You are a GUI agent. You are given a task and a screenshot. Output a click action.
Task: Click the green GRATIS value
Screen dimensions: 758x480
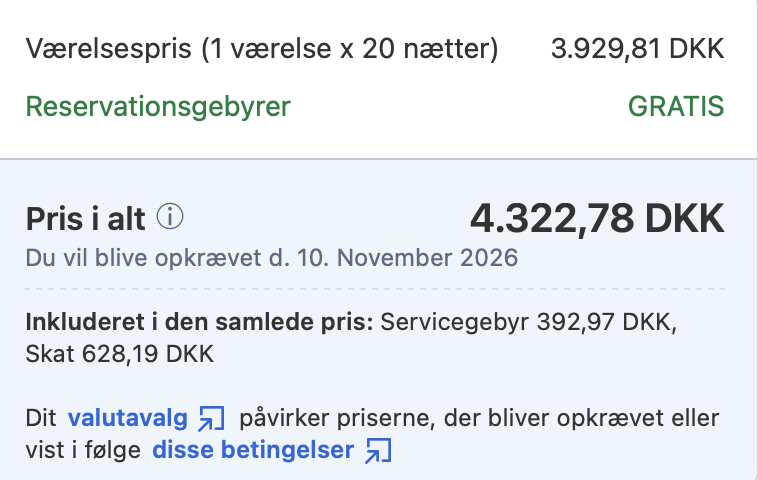tap(676, 106)
